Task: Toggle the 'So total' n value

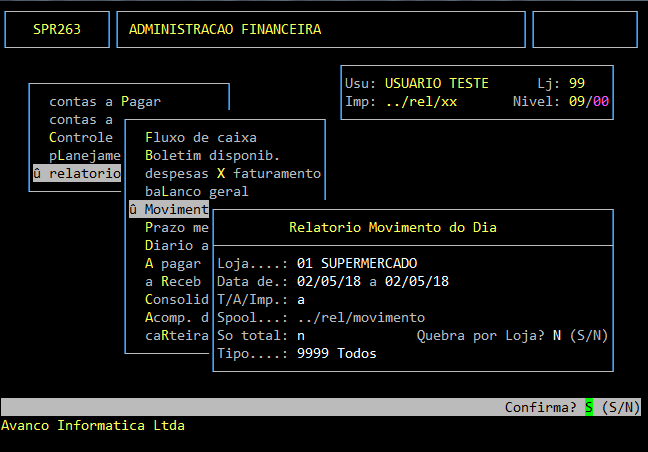Action: click(301, 335)
